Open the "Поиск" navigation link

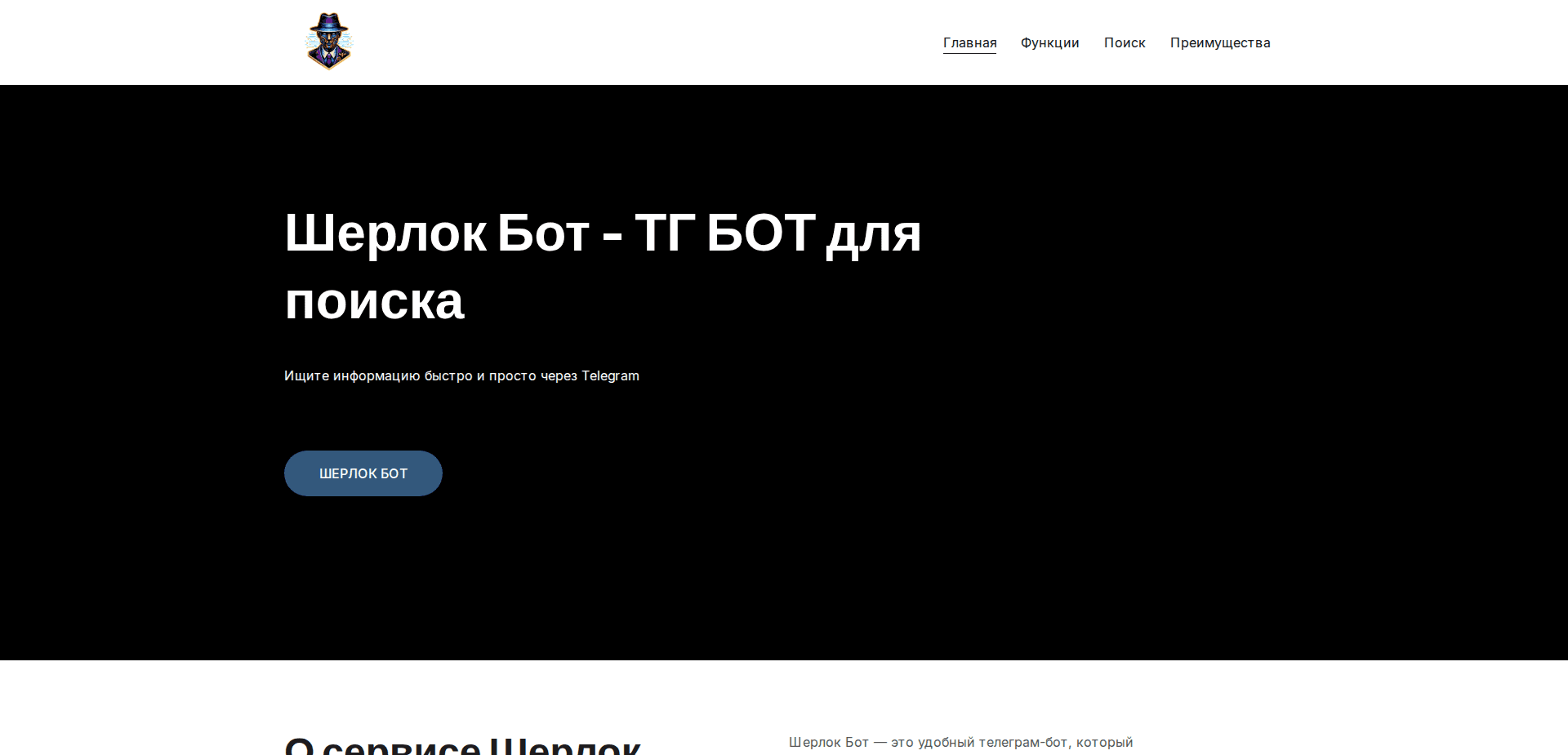[1125, 42]
